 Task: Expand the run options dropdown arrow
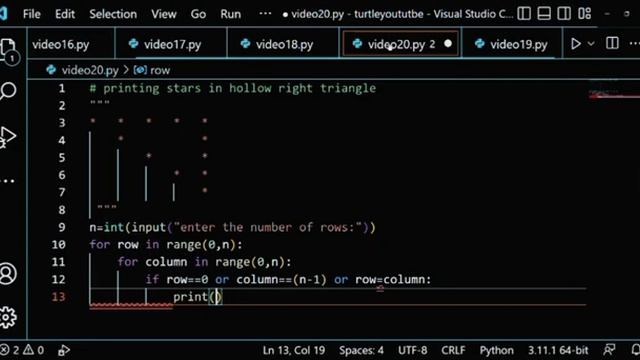[x=591, y=44]
